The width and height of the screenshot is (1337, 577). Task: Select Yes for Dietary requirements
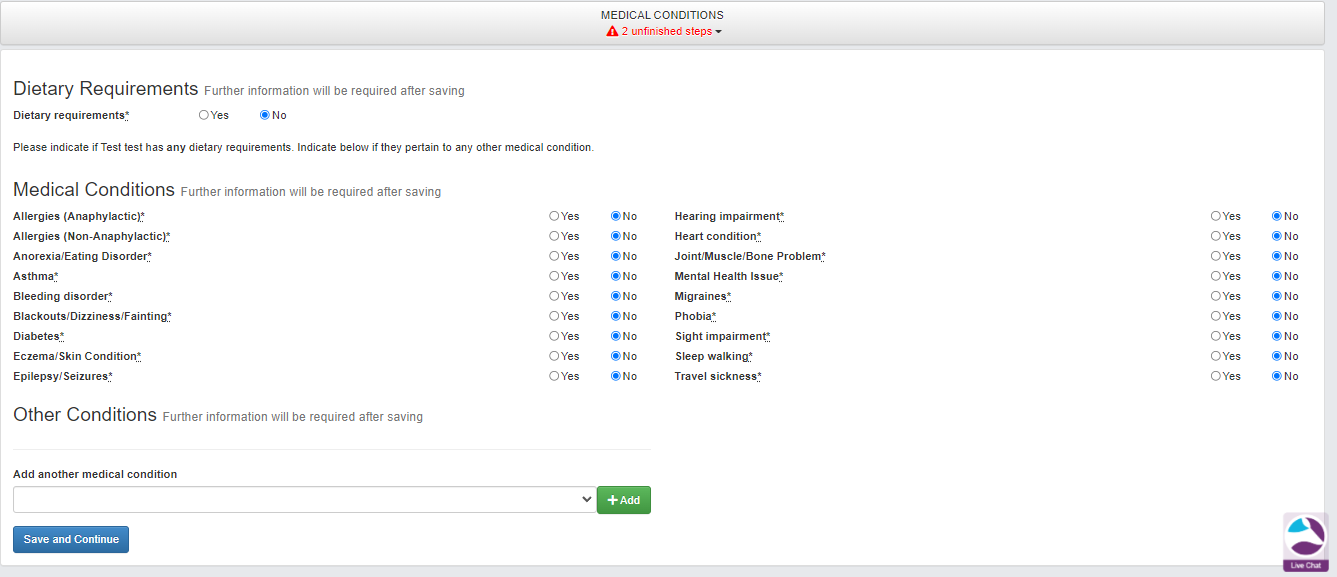pyautogui.click(x=204, y=115)
